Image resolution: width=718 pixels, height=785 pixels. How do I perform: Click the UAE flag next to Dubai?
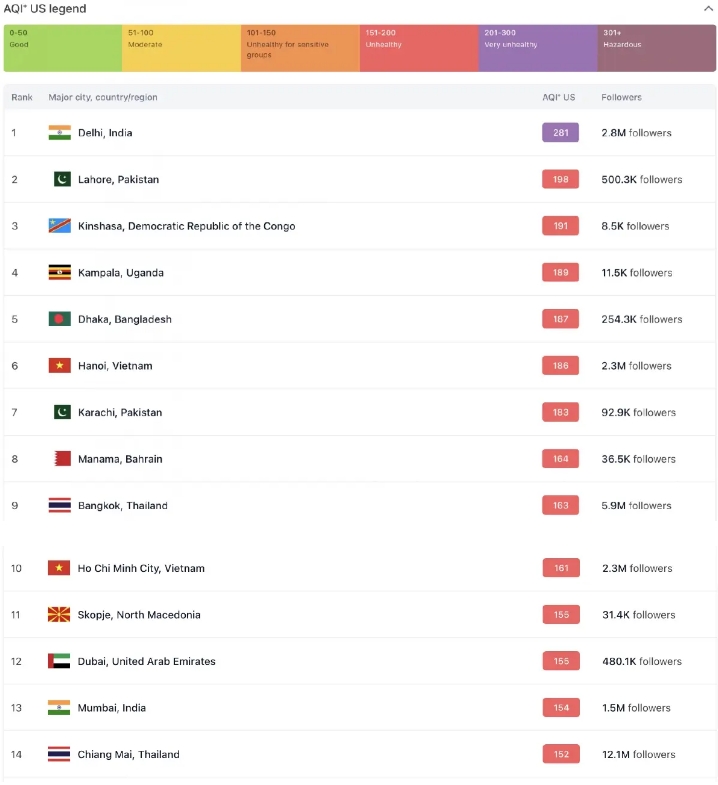click(x=60, y=661)
